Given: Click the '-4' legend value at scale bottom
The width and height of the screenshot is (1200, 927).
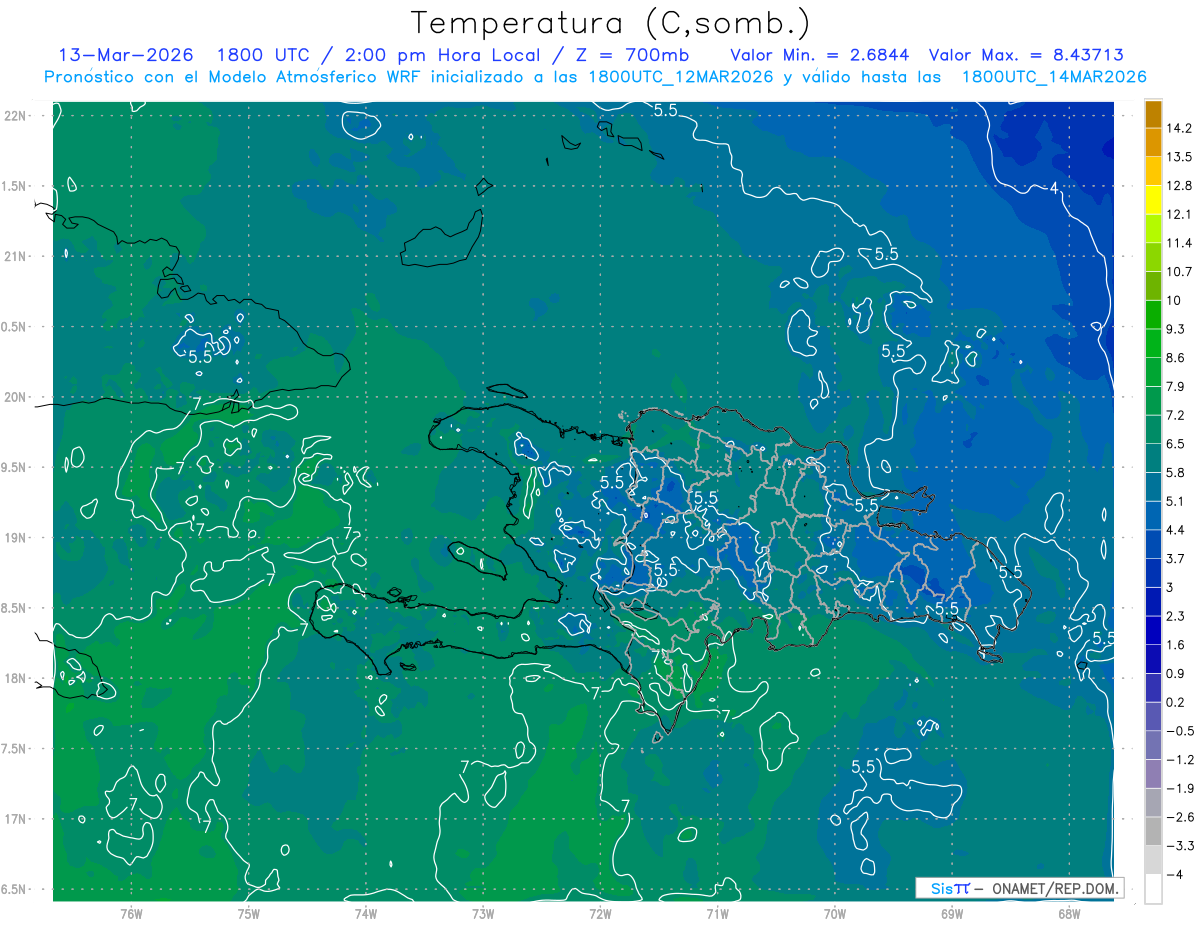Looking at the screenshot, I should tap(1173, 875).
